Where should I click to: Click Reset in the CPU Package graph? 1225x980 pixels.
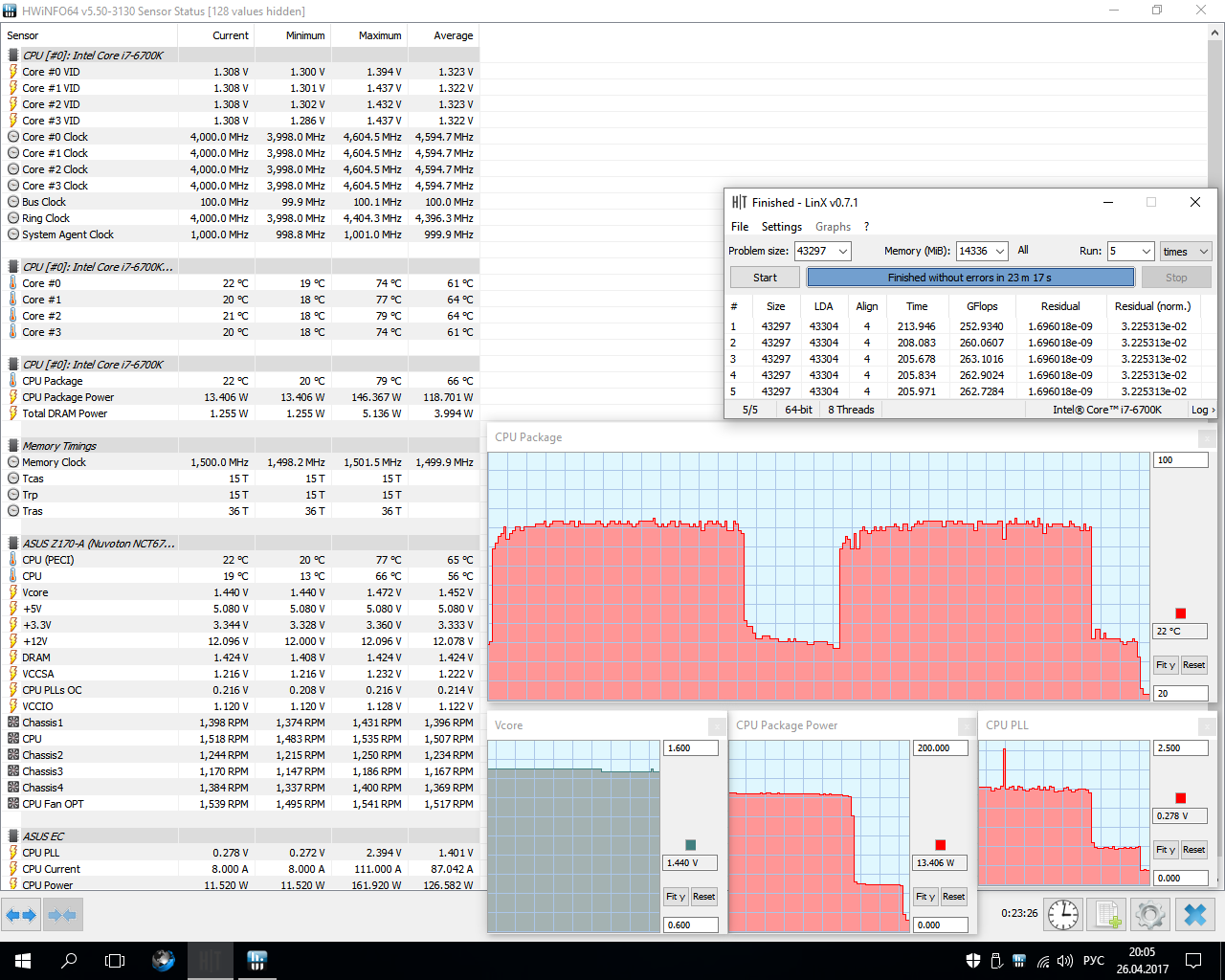point(1193,665)
